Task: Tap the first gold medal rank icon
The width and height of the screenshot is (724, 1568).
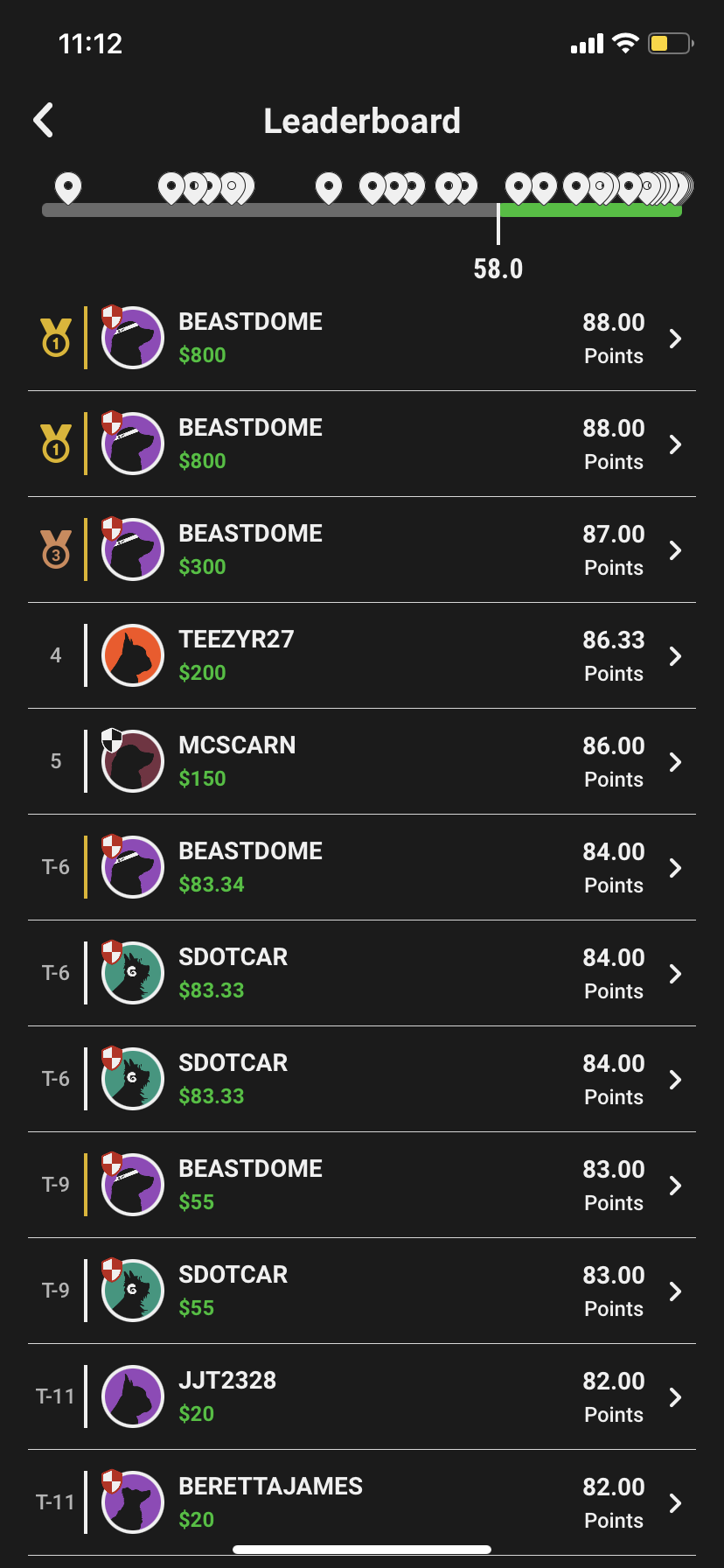Action: (56, 338)
